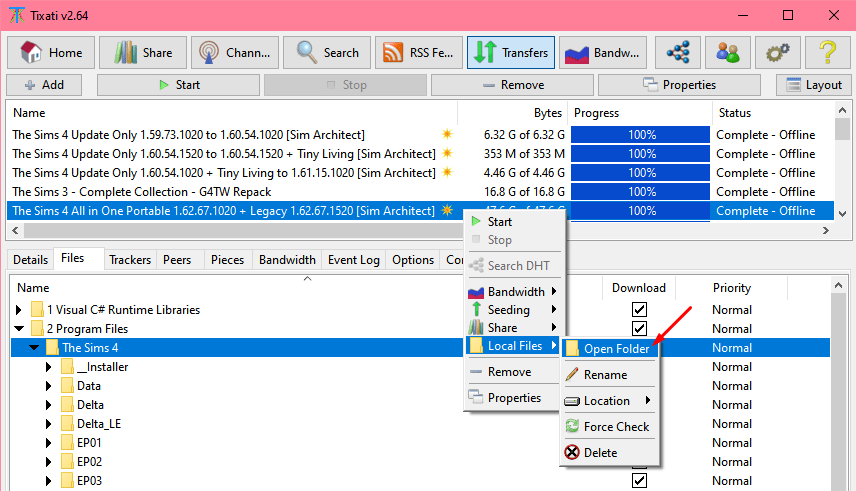Click the Layout button
856x491 pixels.
coord(813,85)
